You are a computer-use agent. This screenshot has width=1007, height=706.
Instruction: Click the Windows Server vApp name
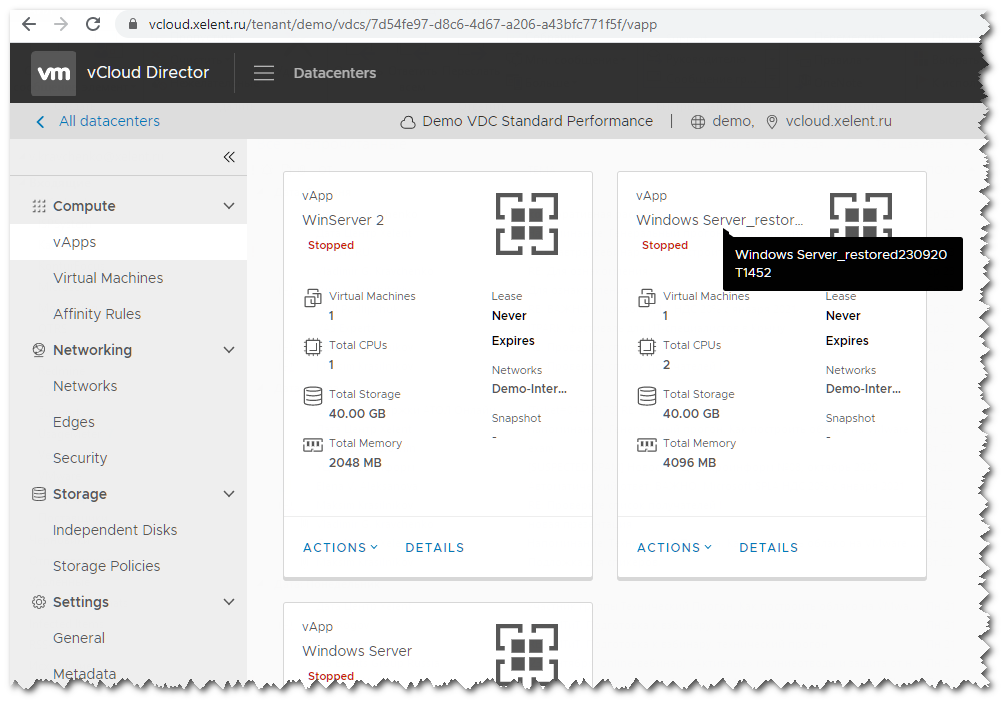pyautogui.click(x=356, y=651)
